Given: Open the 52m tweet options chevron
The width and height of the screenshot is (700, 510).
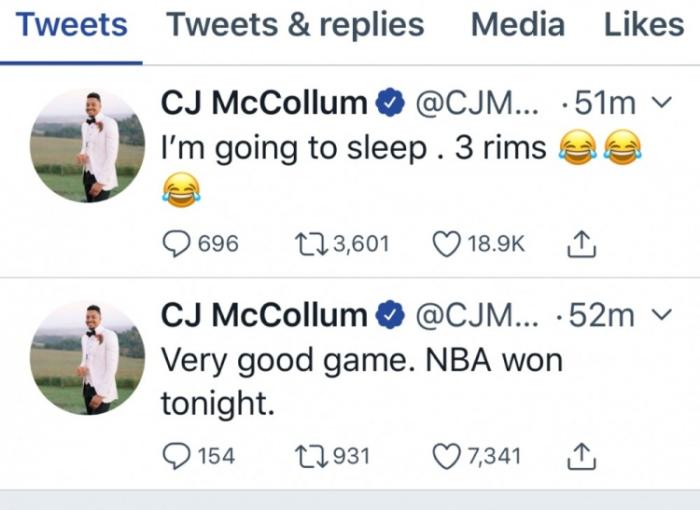Looking at the screenshot, I should click(x=659, y=315).
